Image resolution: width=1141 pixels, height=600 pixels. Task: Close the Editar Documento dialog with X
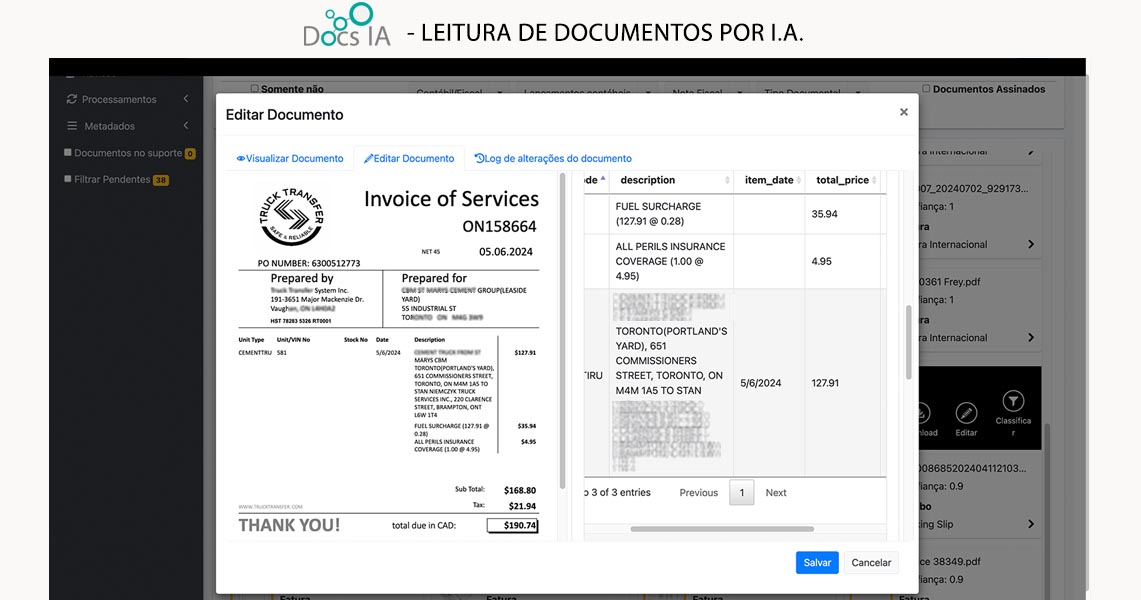click(903, 112)
